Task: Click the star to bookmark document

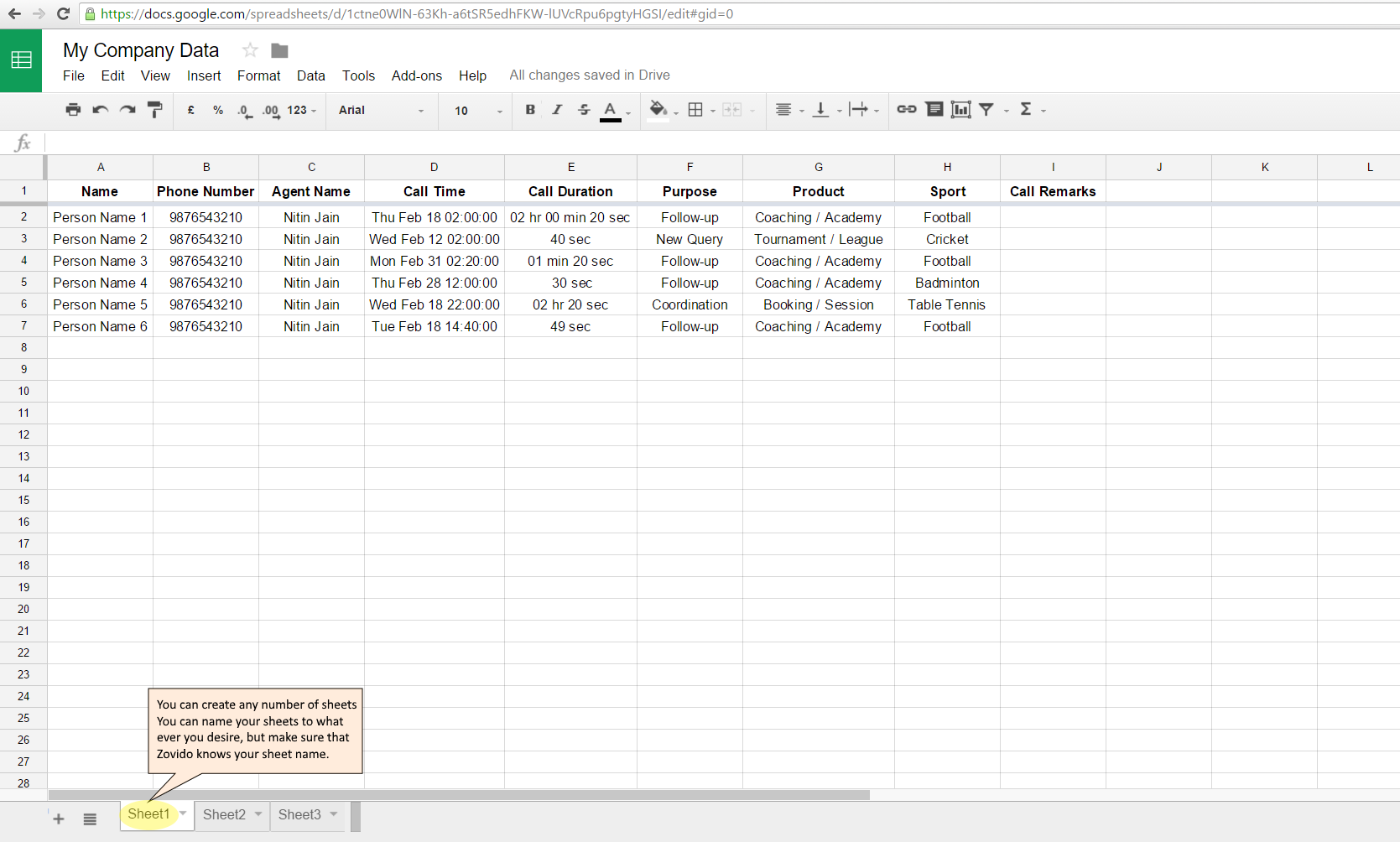Action: pyautogui.click(x=250, y=50)
